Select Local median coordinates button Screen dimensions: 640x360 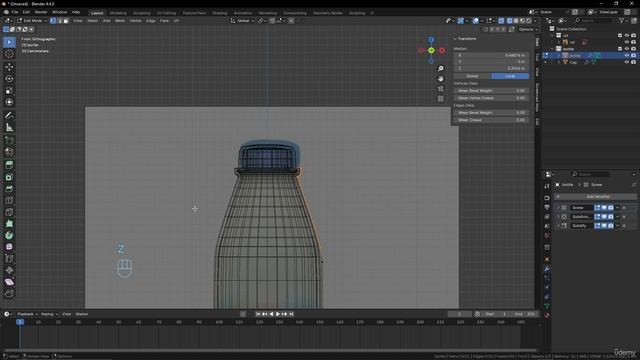pos(510,76)
